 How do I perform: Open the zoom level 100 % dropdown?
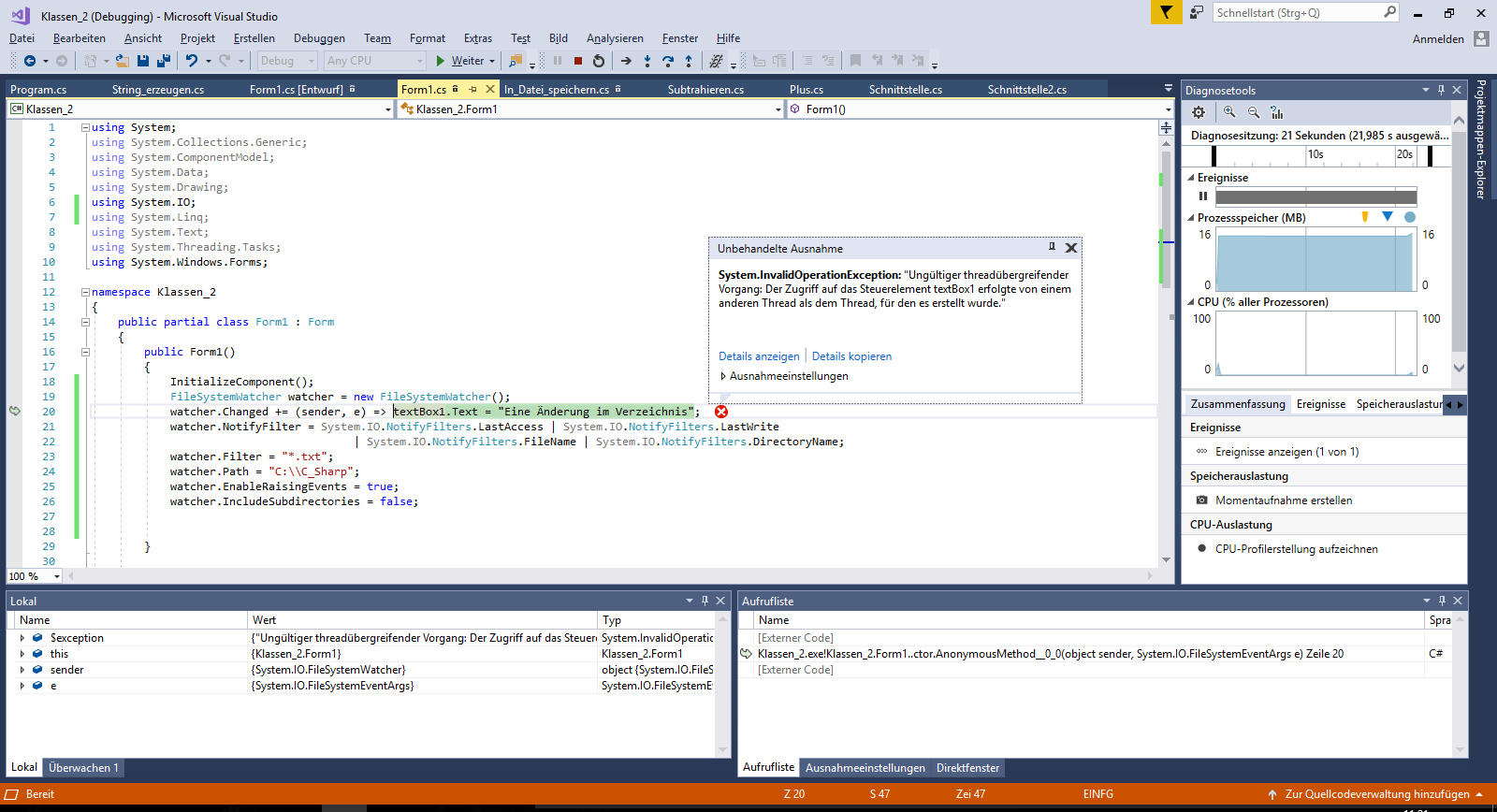pos(56,576)
